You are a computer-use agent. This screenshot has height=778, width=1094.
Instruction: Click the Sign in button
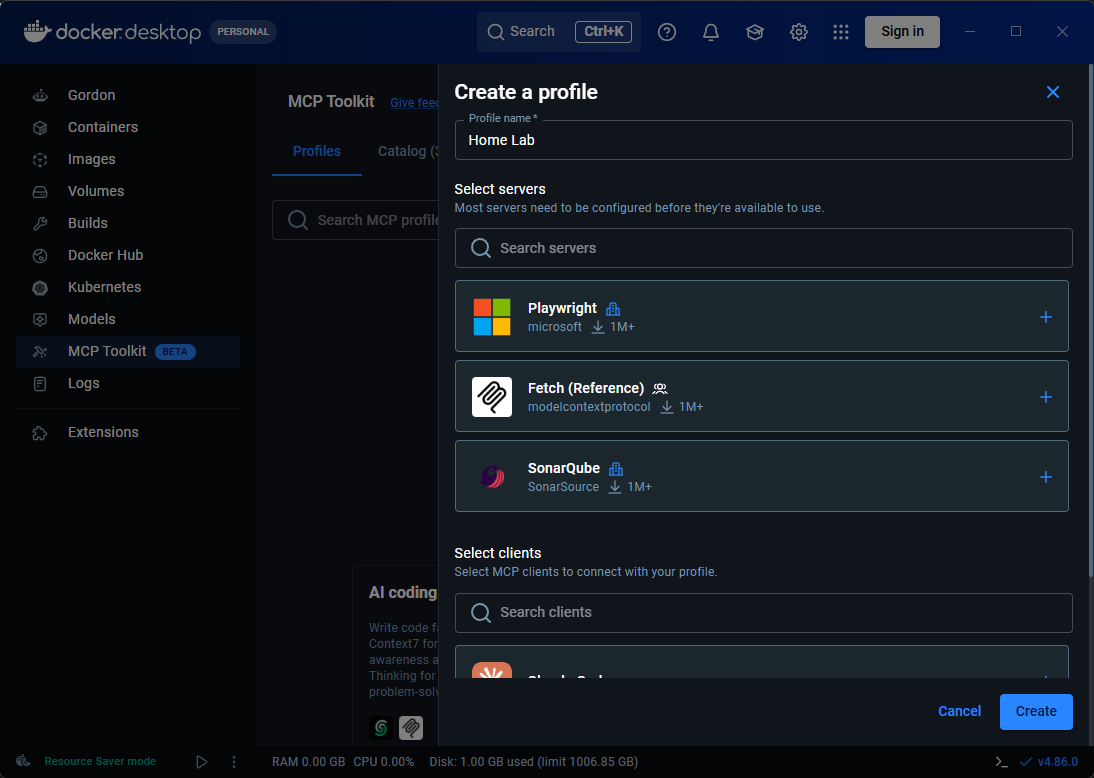(x=902, y=31)
